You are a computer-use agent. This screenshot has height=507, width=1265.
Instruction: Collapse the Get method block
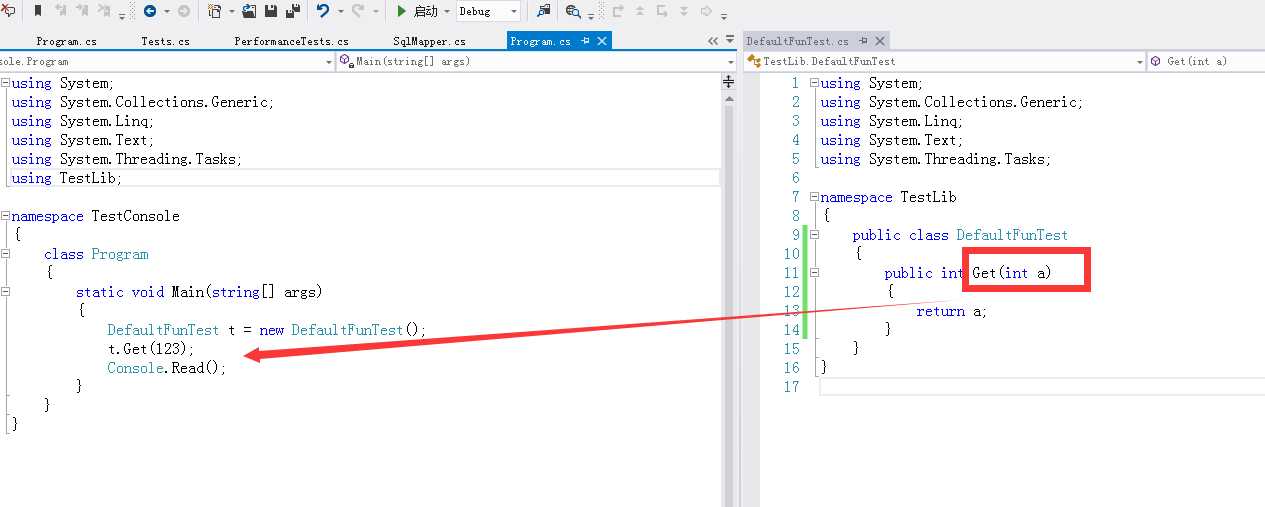pos(814,273)
